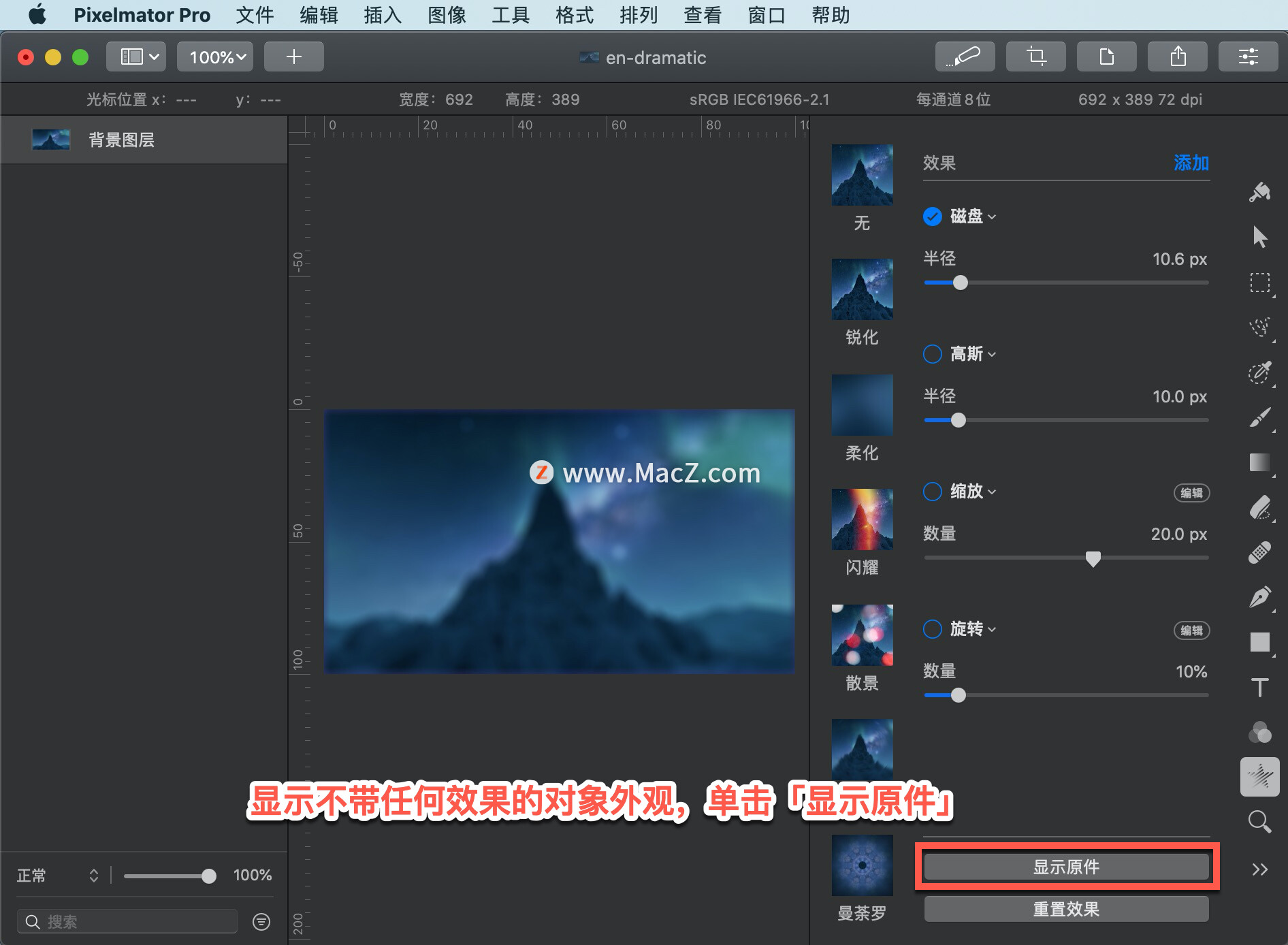Image resolution: width=1288 pixels, height=945 pixels.
Task: Apply the 柔化 effect preset thumbnail
Action: click(862, 405)
